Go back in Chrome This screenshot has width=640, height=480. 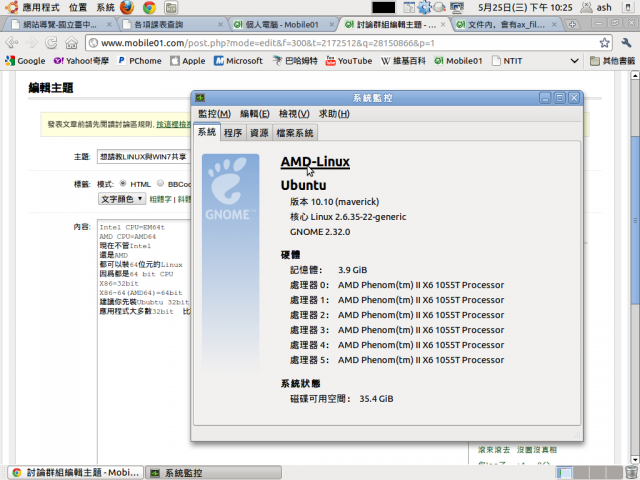point(12,42)
